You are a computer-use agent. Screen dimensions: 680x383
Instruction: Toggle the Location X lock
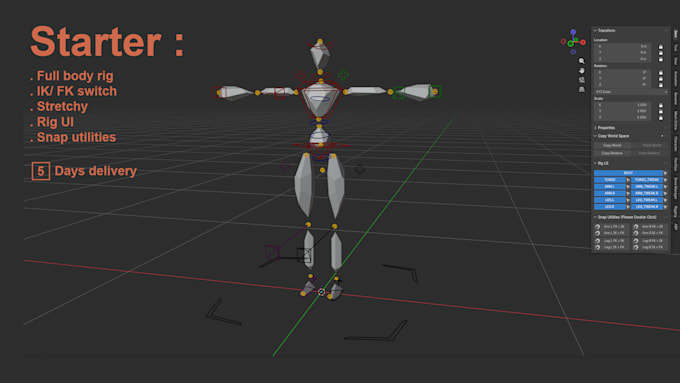(660, 46)
